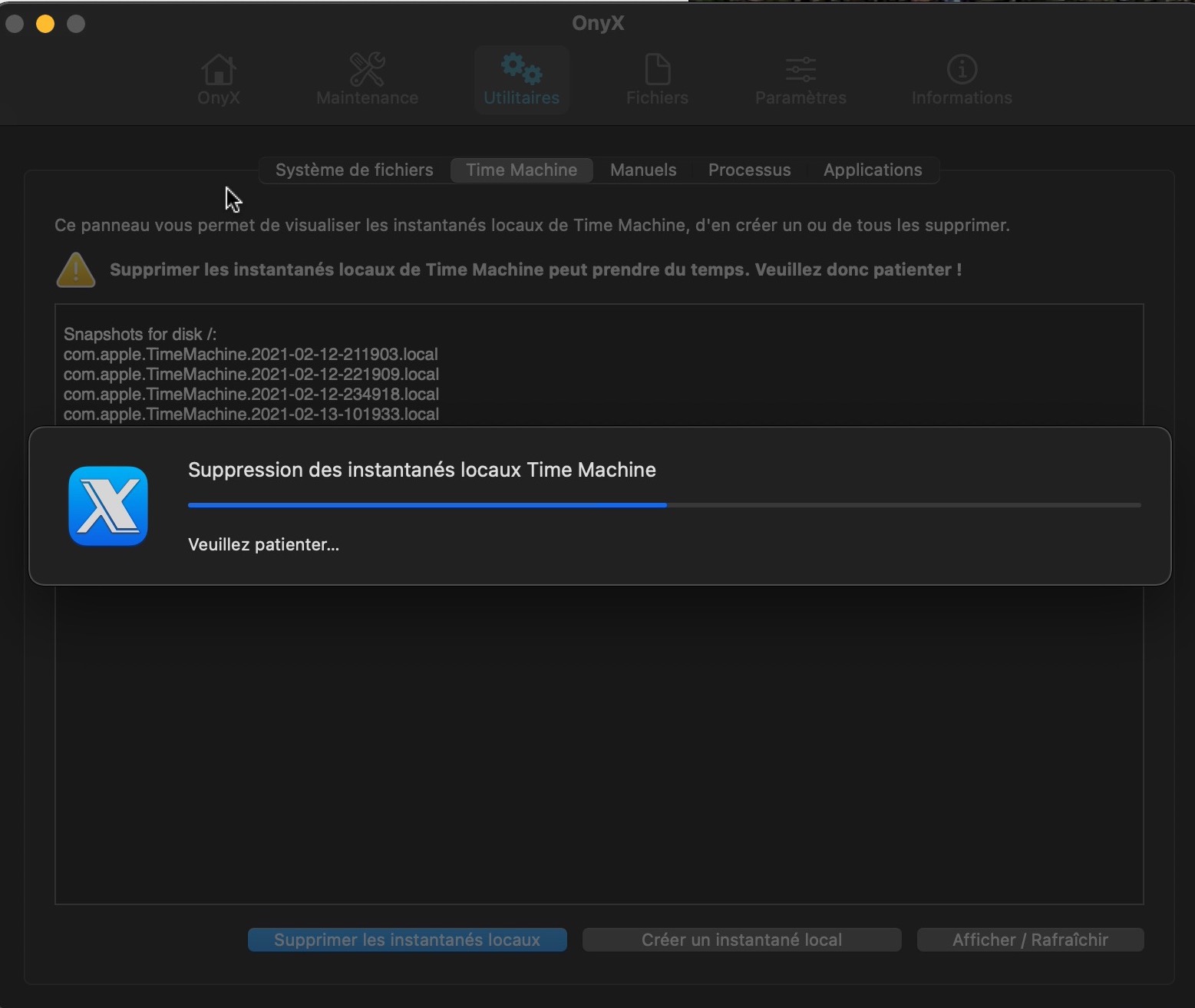Select snapshot 2021-02-12-234918.local entry
This screenshot has height=1008, width=1195.
tap(252, 394)
